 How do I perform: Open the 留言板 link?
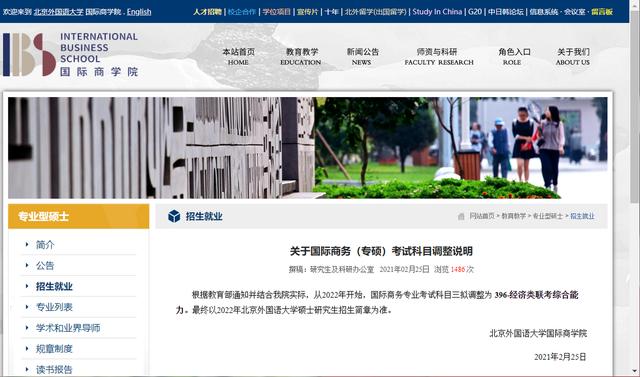(602, 12)
